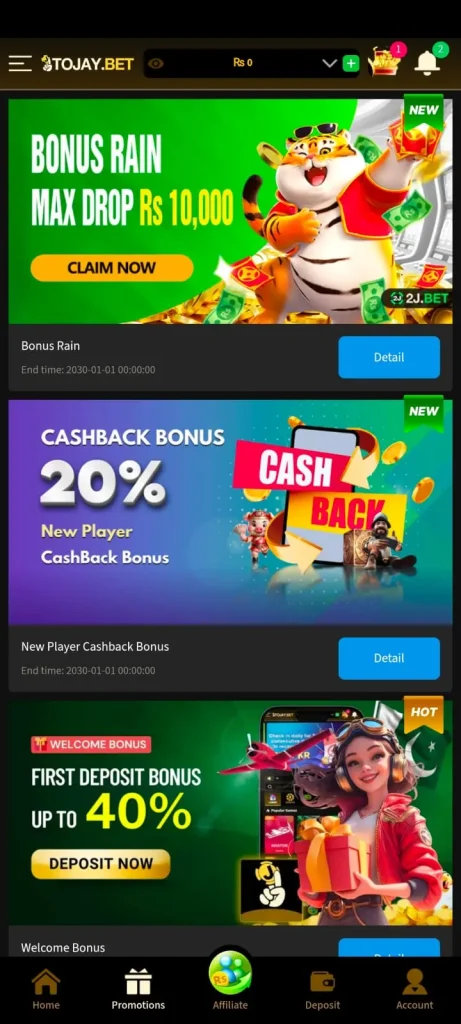Go to the Home tab

[46, 990]
